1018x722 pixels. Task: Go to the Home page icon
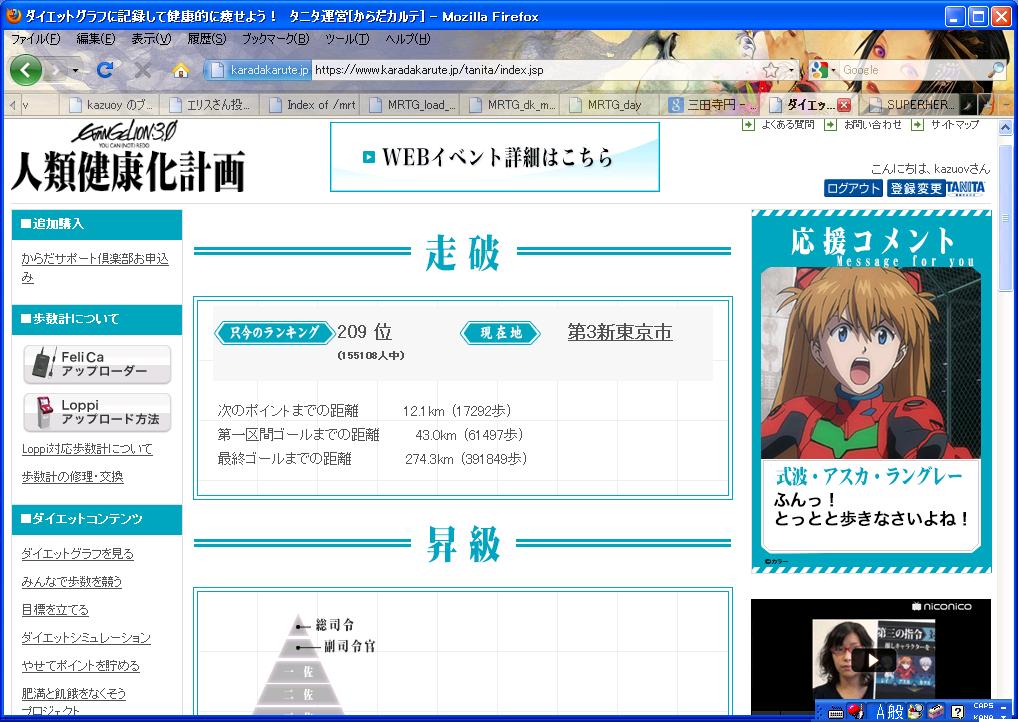[180, 70]
